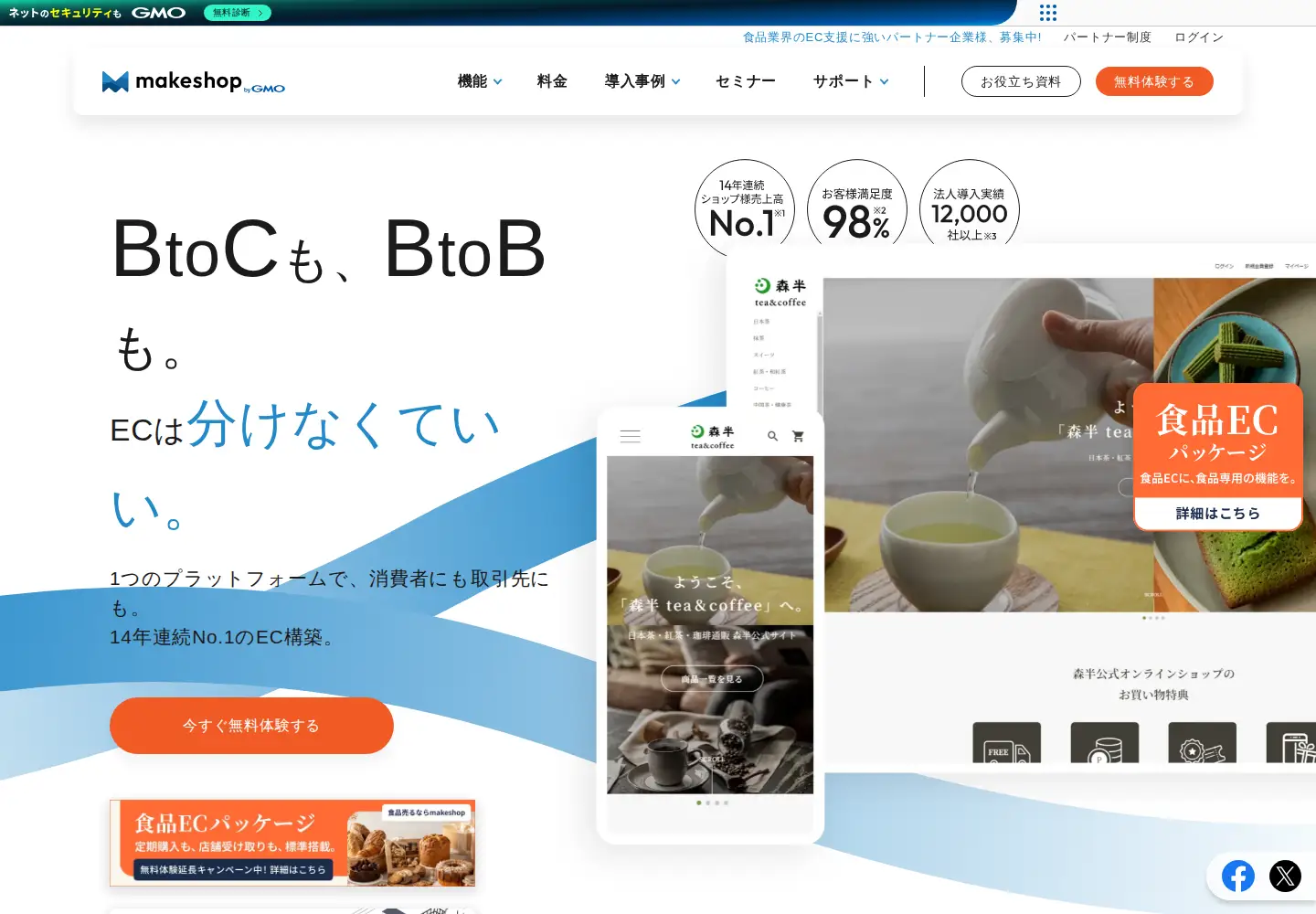
Task: Click the 森半 tea&coffee logo in the desktop mockup
Action: click(780, 292)
